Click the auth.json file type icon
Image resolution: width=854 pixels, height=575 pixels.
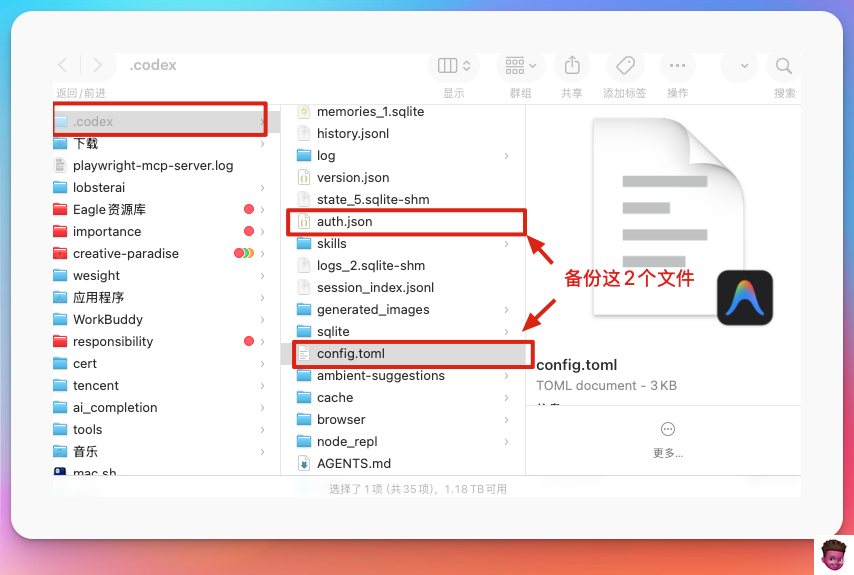304,222
